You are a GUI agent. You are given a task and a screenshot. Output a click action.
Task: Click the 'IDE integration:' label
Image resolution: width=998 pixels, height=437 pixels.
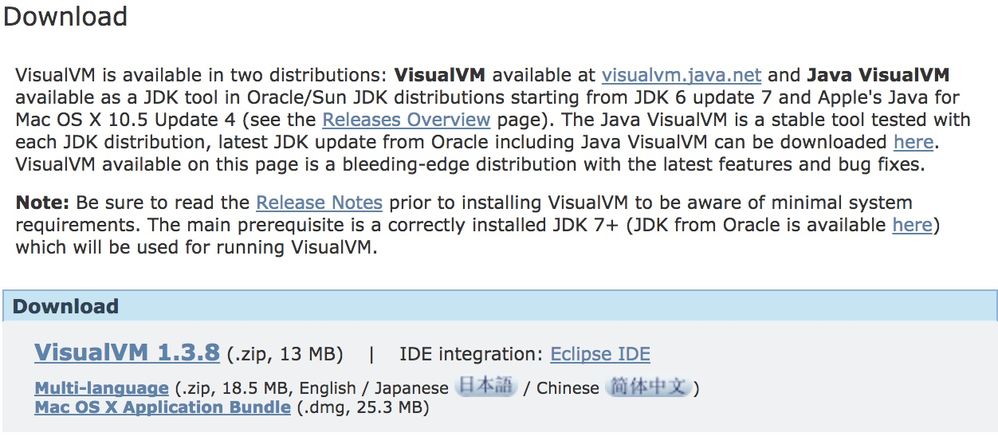pyautogui.click(x=471, y=354)
